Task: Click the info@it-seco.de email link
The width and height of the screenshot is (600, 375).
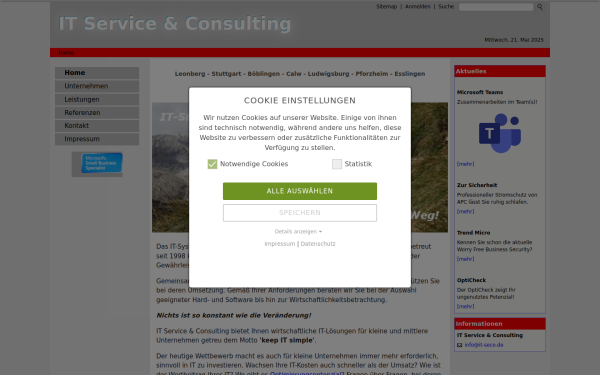Action: (484, 345)
